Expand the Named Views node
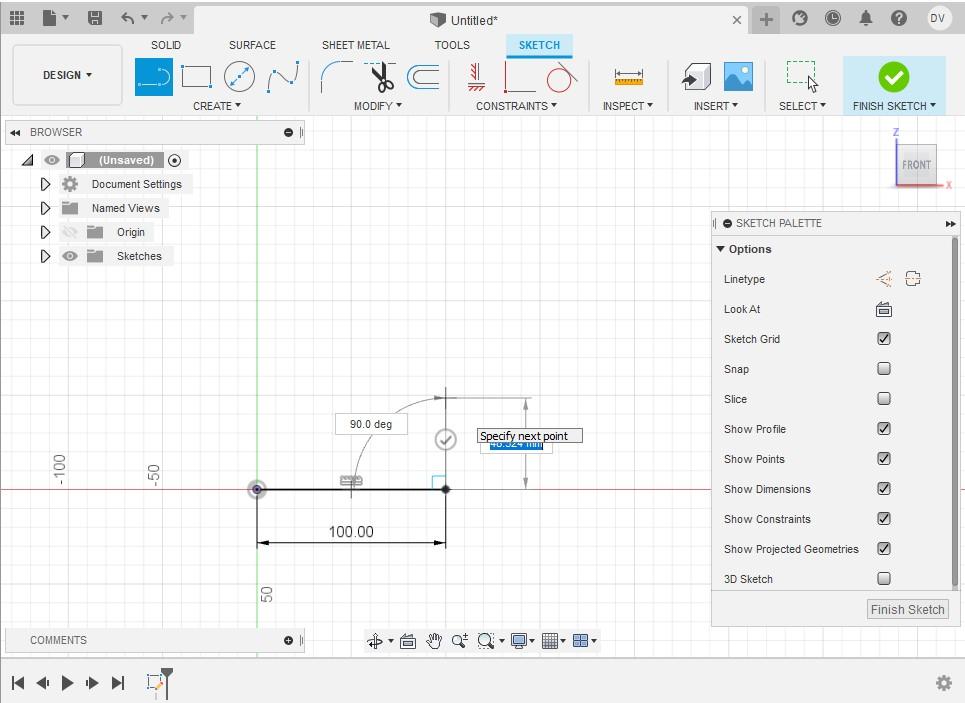This screenshot has height=703, width=965. click(x=45, y=208)
